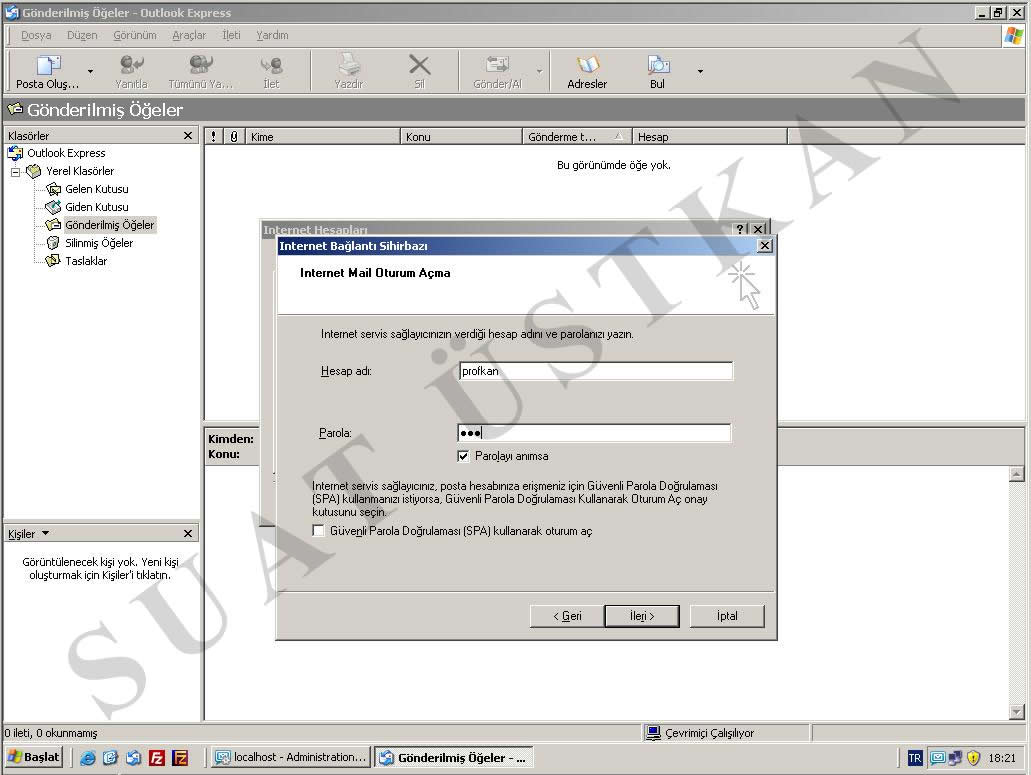The width and height of the screenshot is (1031, 775).
Task: Open the Gönder/Al dropdown arrow
Action: pos(539,71)
